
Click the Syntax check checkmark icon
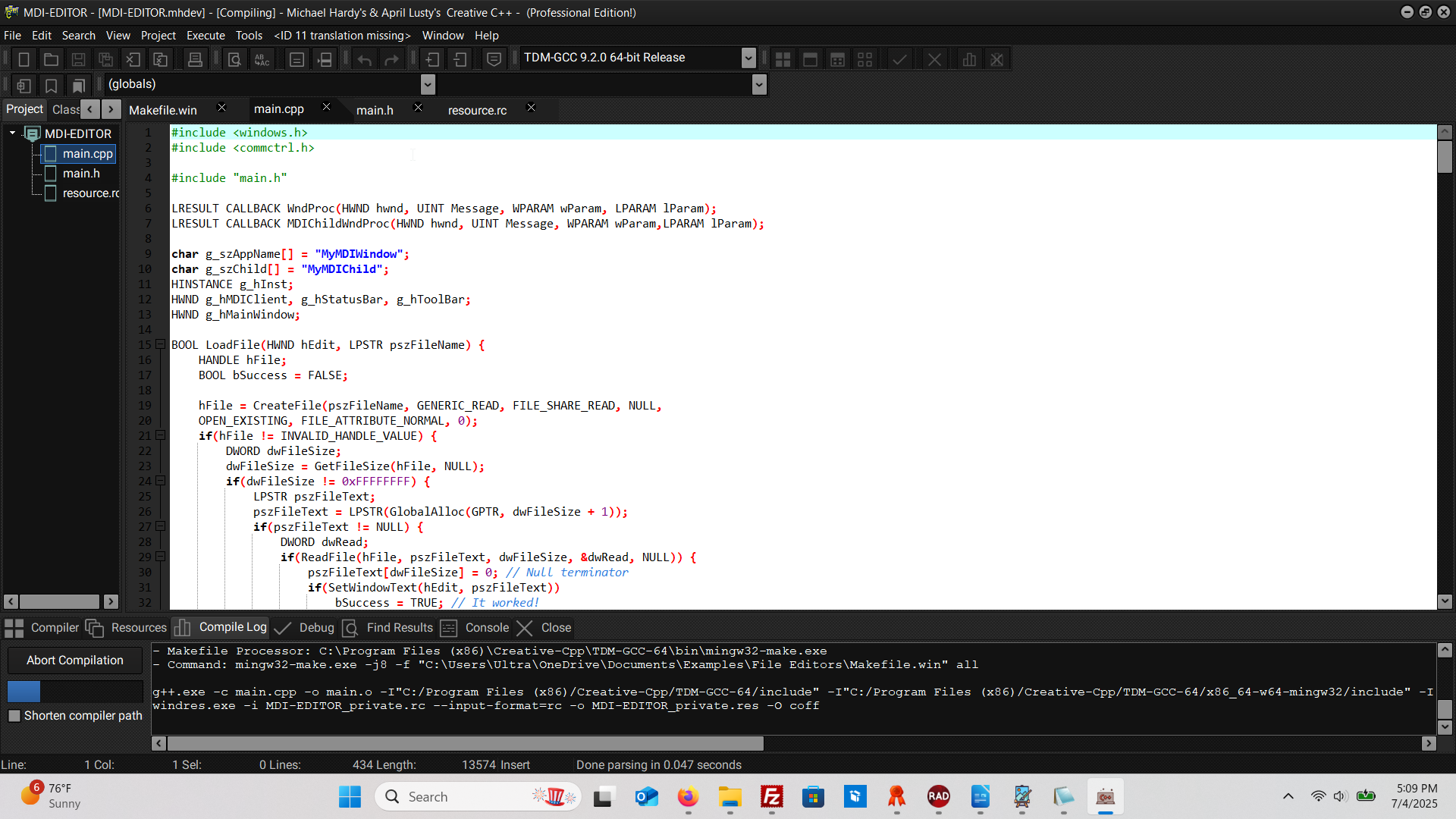(x=899, y=59)
